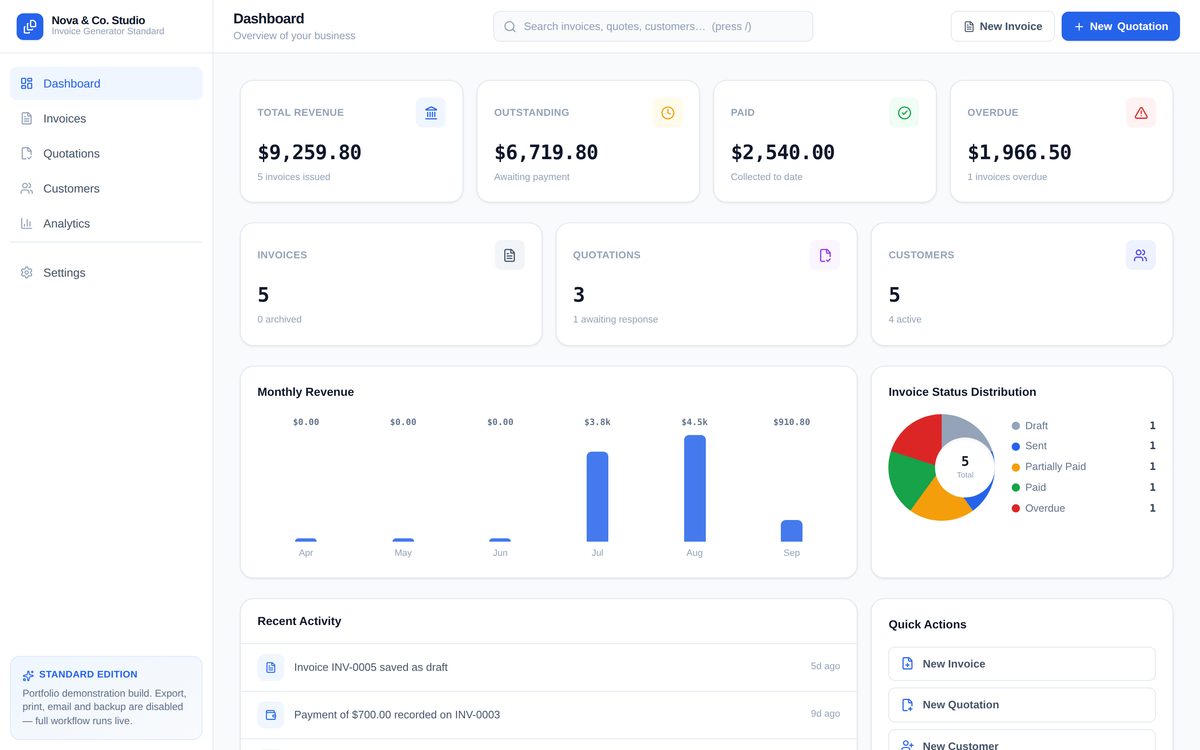
Task: Click the file icon in Quick Actions New Quotation
Action: point(908,705)
